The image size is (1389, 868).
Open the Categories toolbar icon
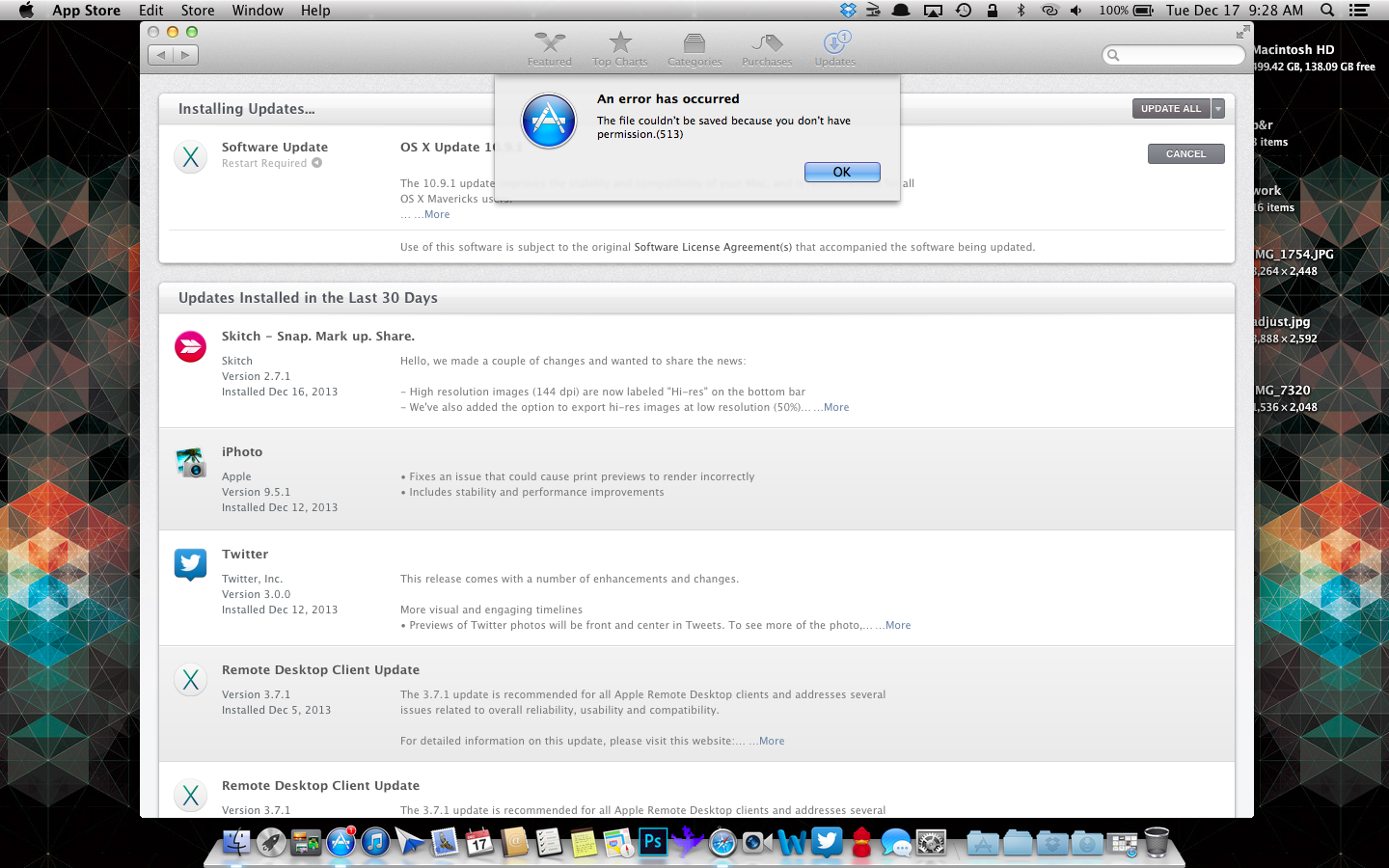click(694, 42)
